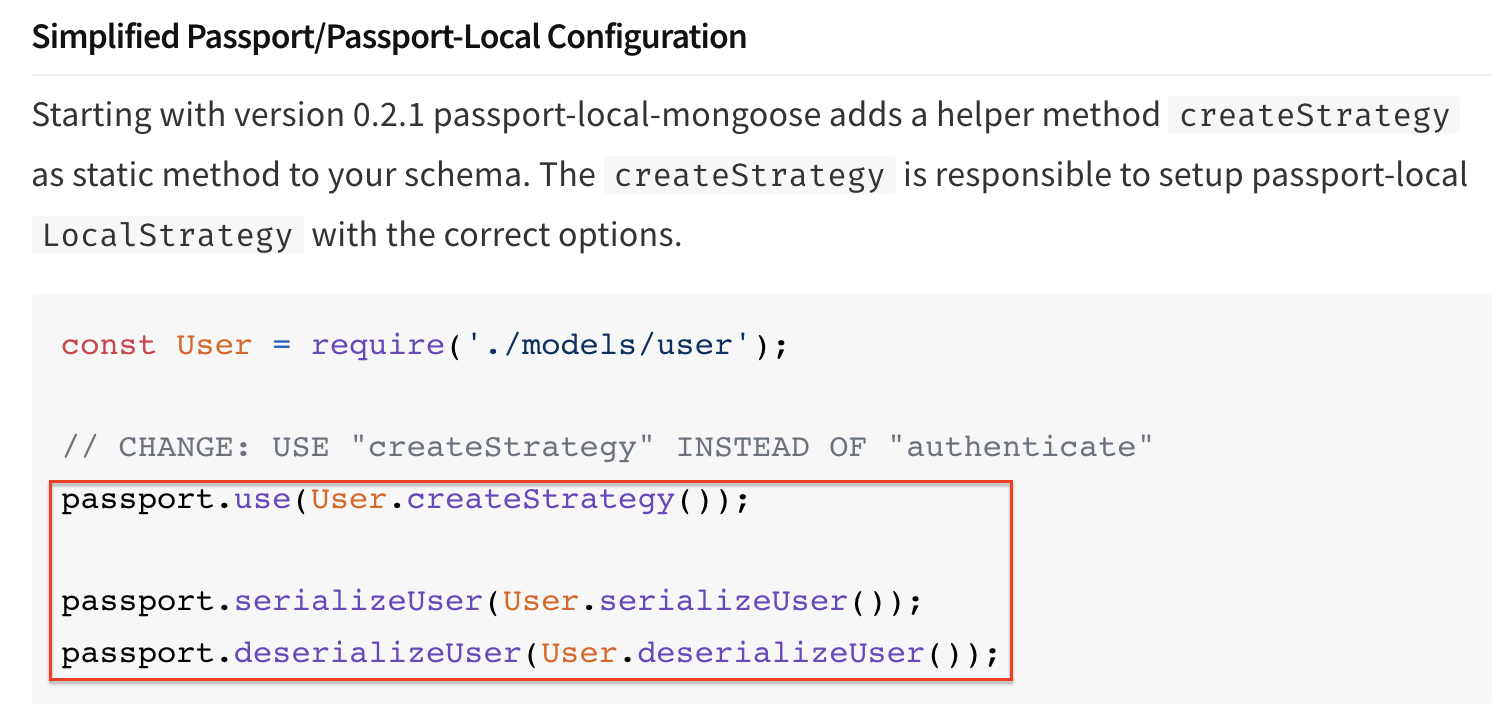Click the comment line starting "// CHANGE: USE"

(x=607, y=446)
